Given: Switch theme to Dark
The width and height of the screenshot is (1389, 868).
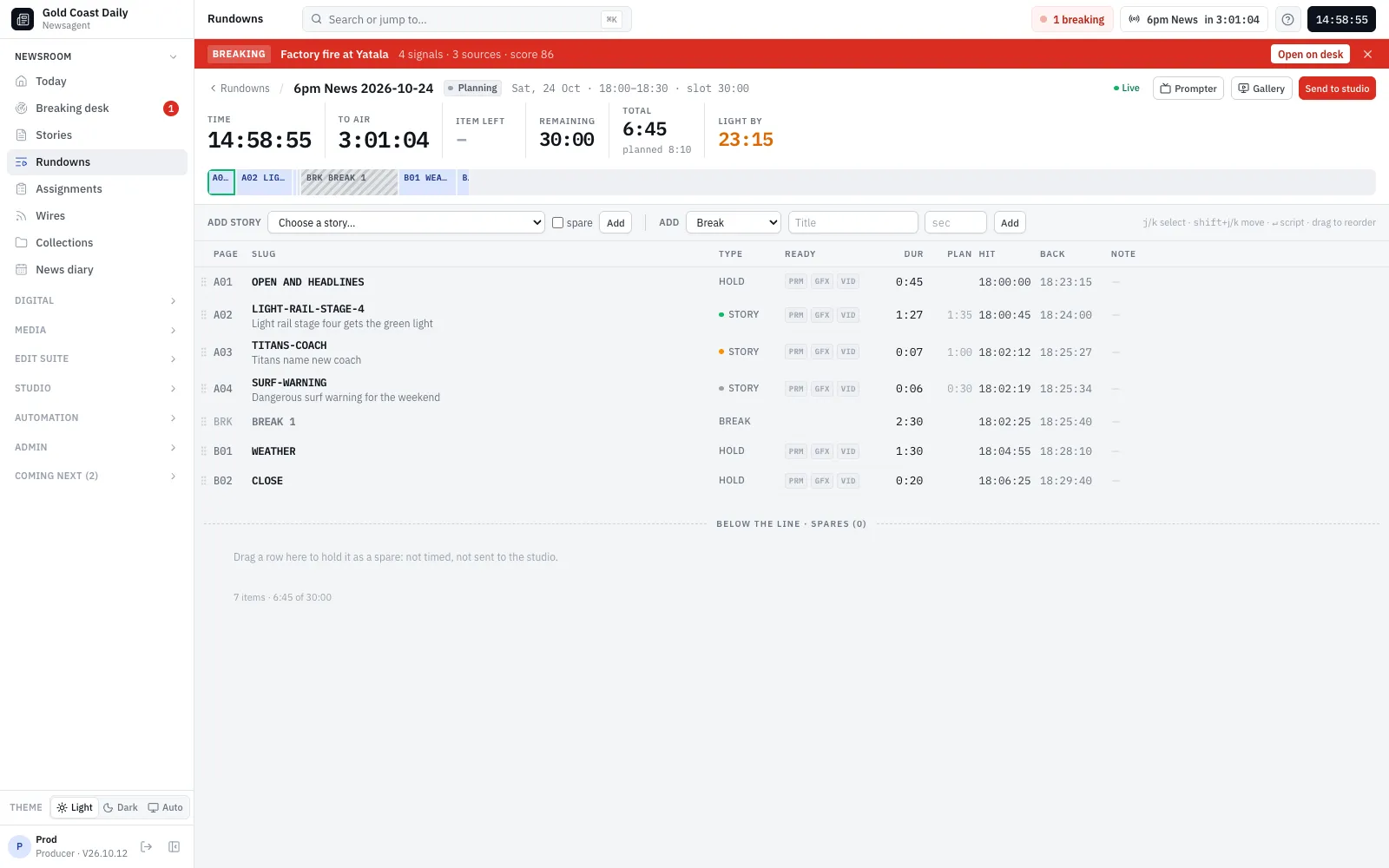Looking at the screenshot, I should pos(121,807).
